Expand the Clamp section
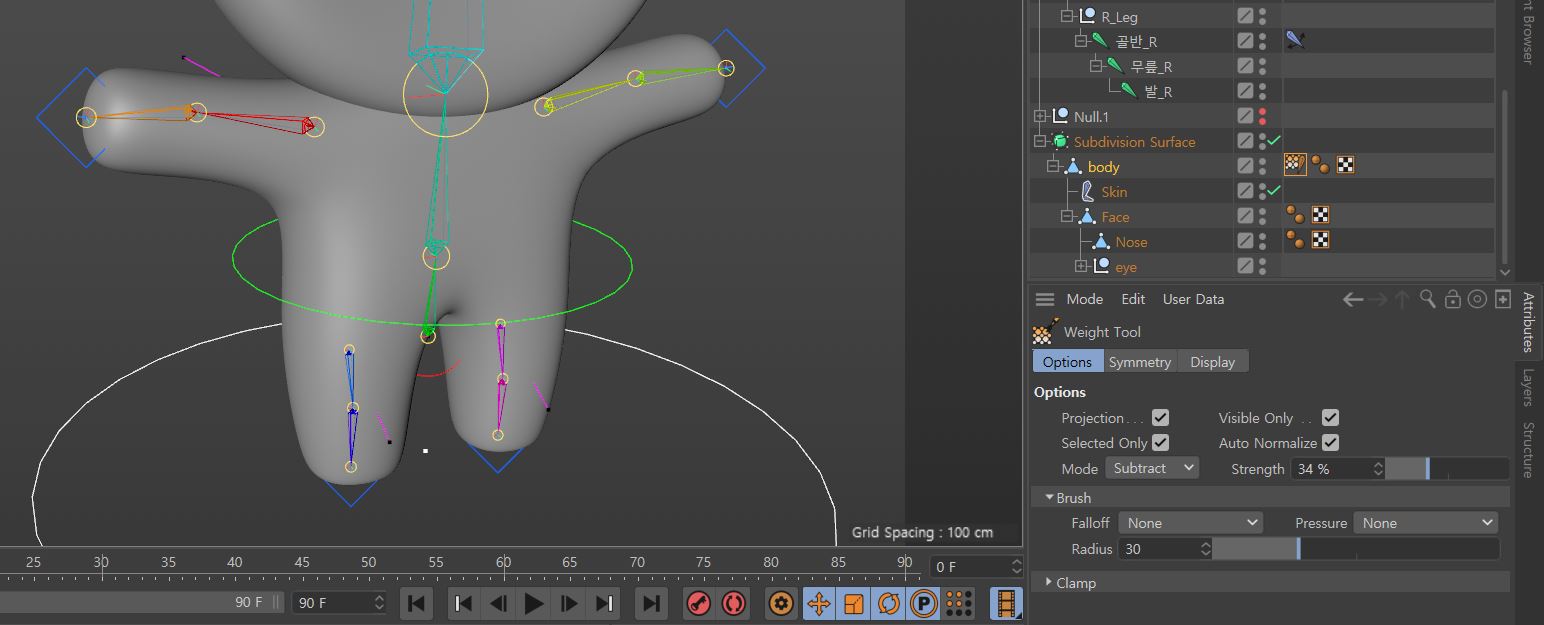This screenshot has height=625, width=1544. 1048,582
